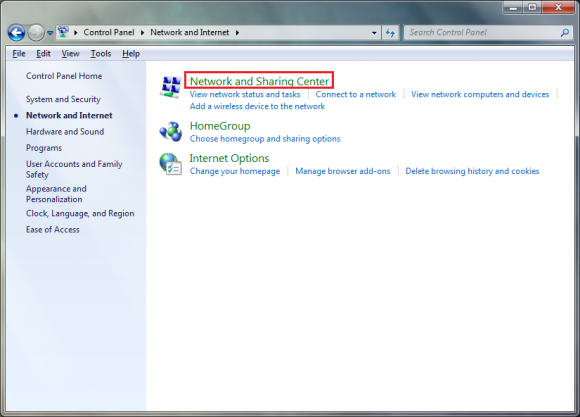
Task: Click the search magnifier icon
Action: 565,33
